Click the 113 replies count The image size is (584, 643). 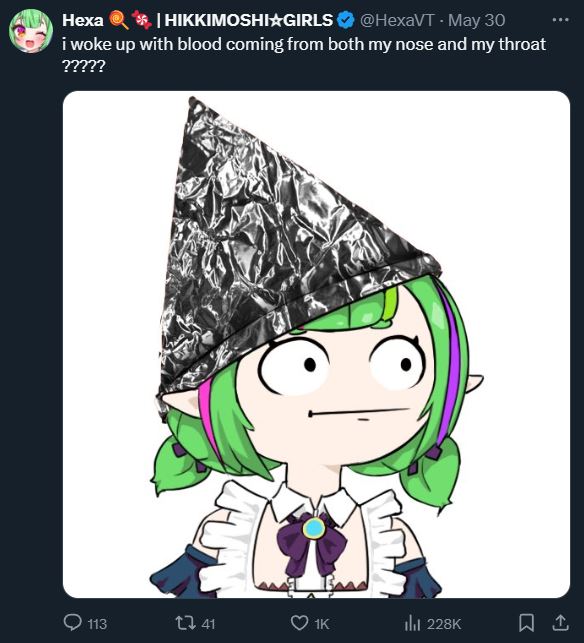click(x=97, y=624)
